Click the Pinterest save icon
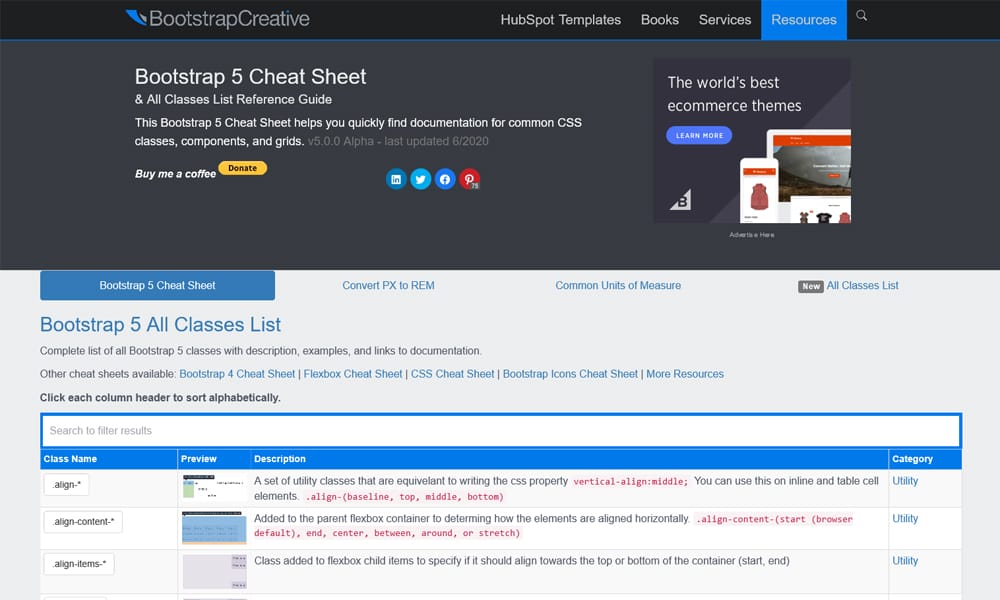 469,178
